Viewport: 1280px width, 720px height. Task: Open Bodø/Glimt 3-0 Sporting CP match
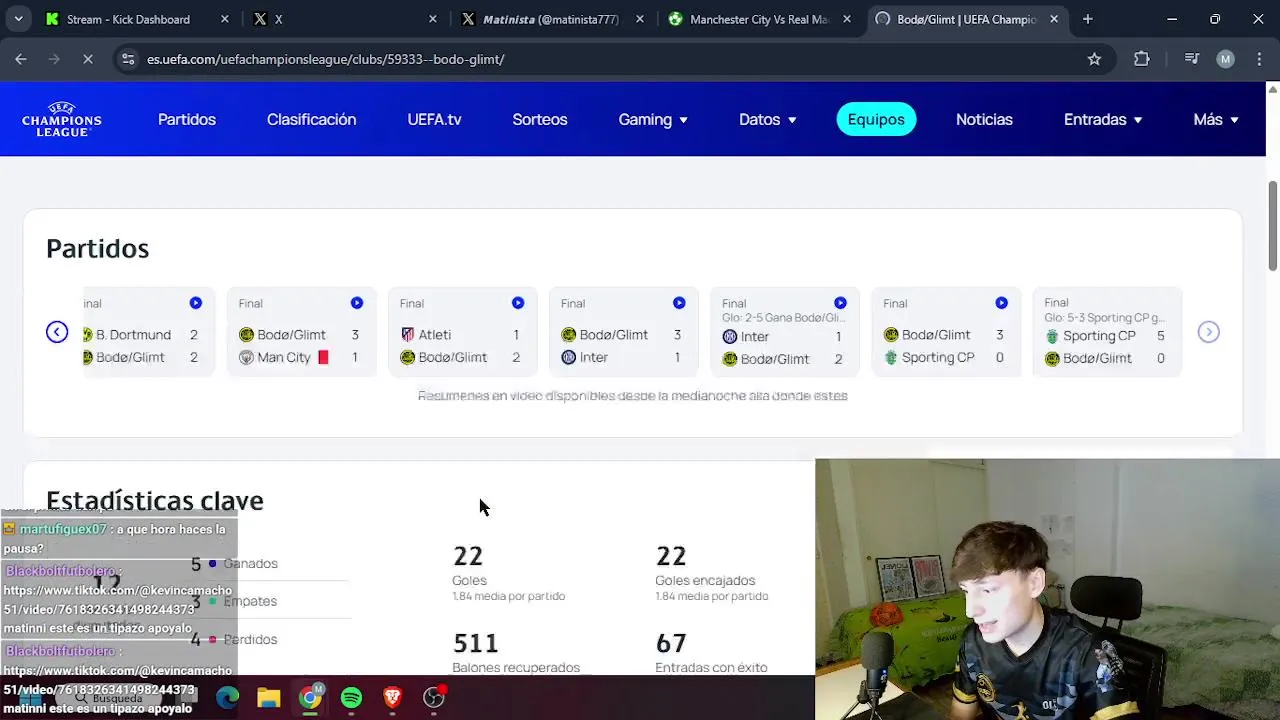(x=945, y=332)
